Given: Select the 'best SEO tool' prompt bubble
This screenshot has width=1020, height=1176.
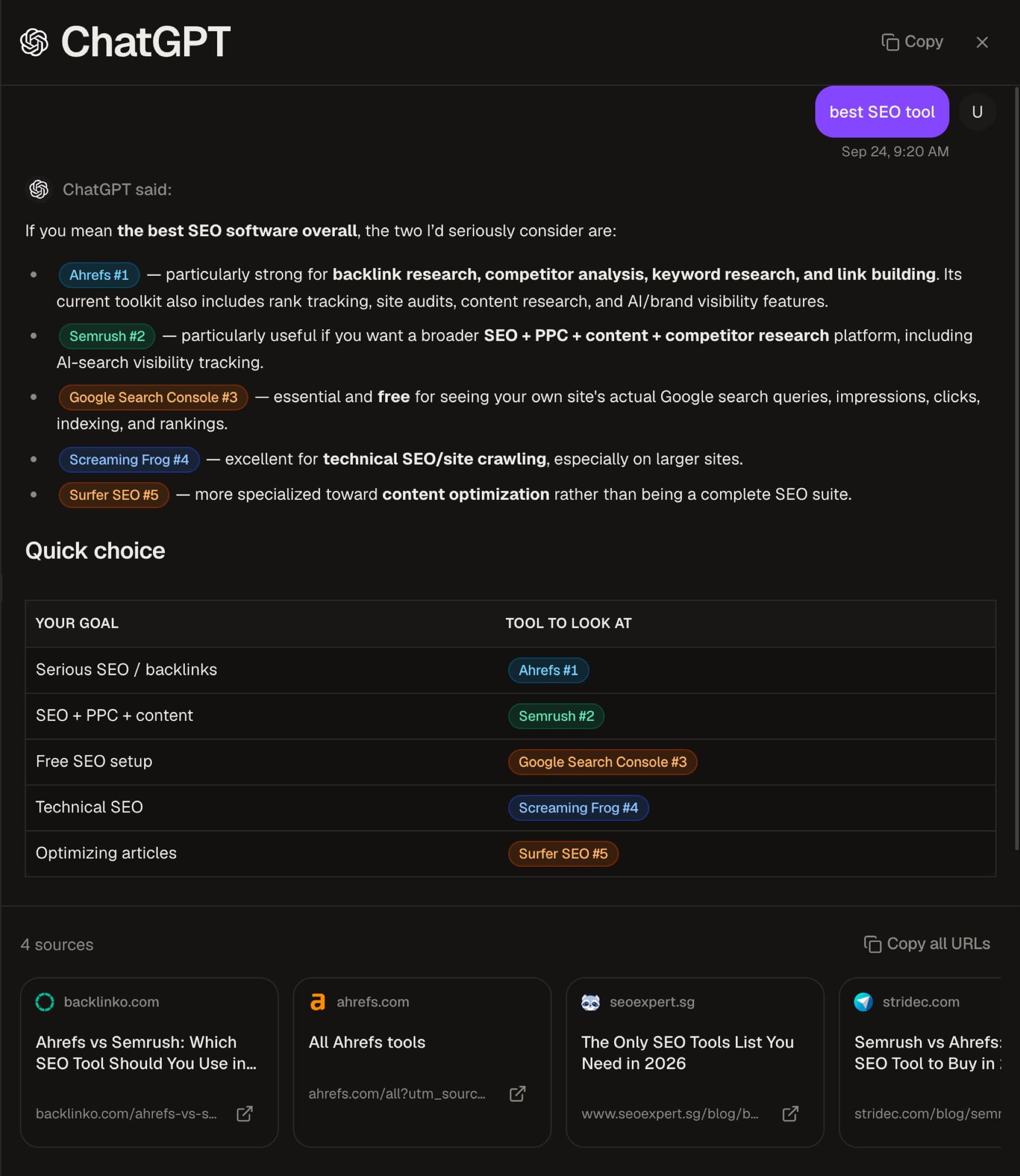Looking at the screenshot, I should point(882,112).
